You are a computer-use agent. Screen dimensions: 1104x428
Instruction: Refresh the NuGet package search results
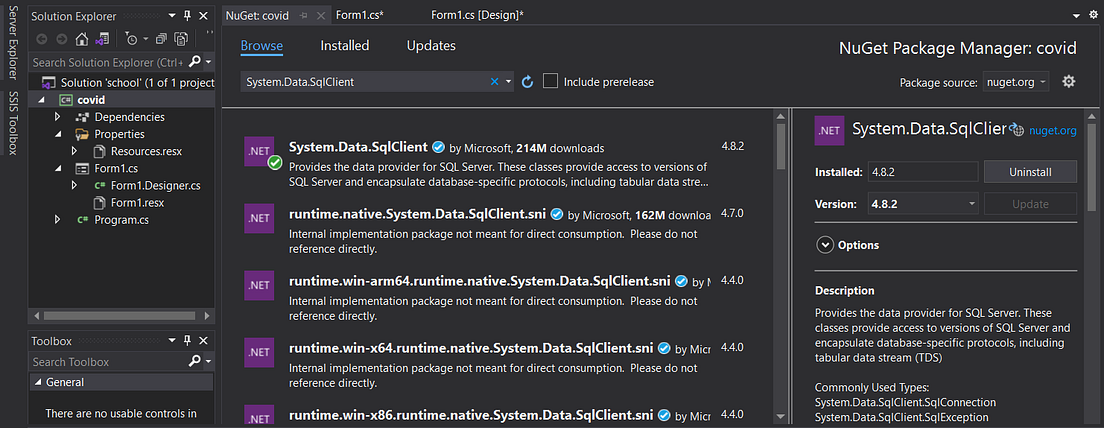pyautogui.click(x=528, y=82)
